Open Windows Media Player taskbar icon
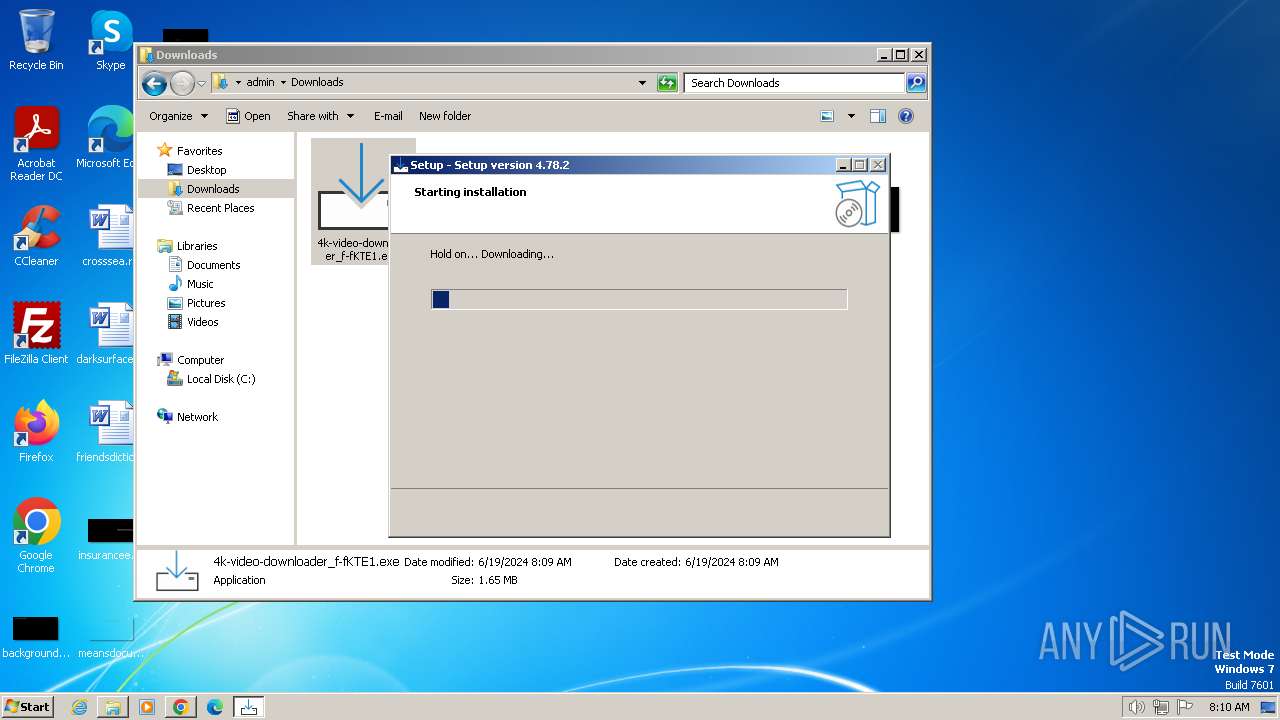The image size is (1280, 720). [x=147, y=707]
